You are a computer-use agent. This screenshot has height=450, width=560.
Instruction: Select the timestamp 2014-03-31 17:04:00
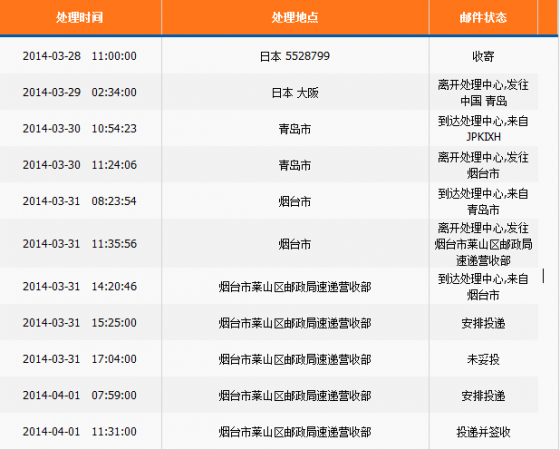(80, 359)
